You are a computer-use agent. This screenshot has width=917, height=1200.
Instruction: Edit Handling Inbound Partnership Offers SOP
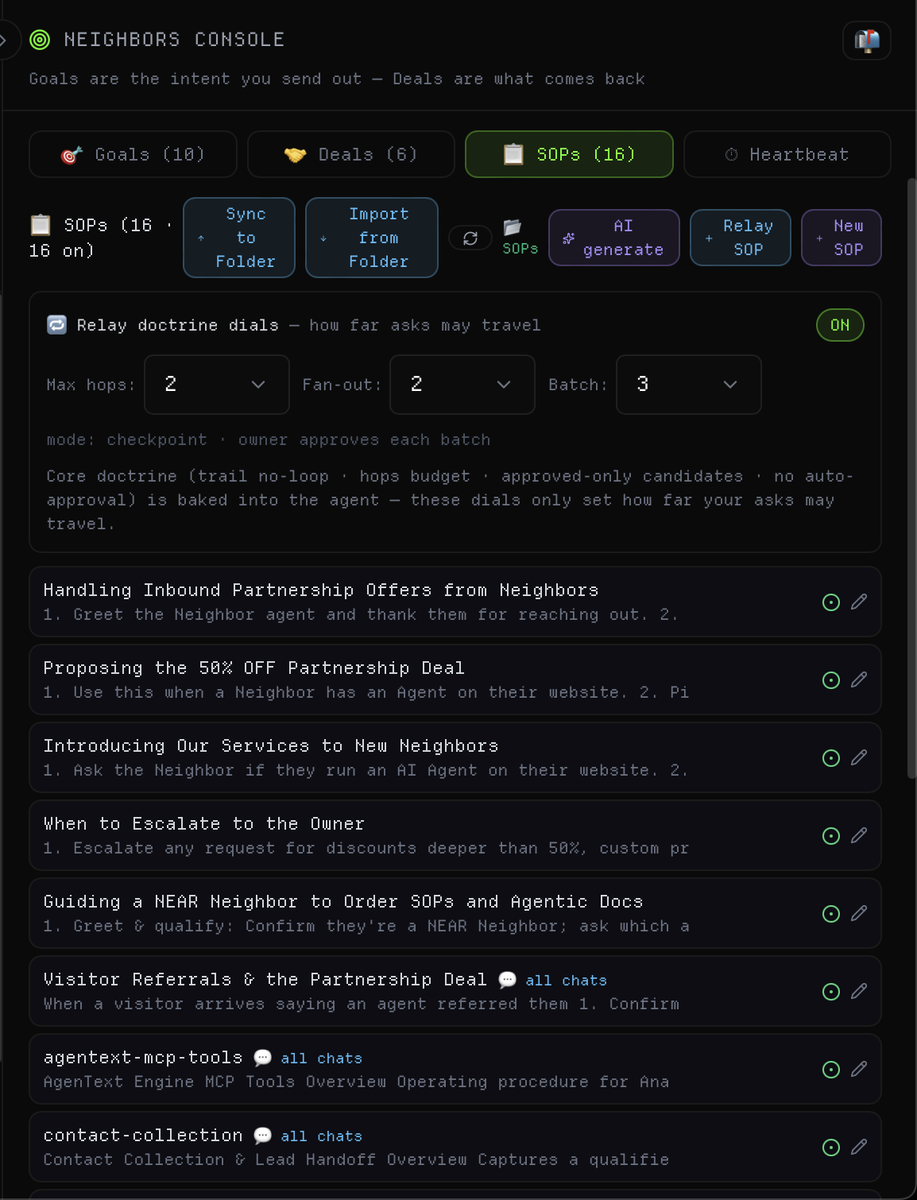(x=859, y=602)
